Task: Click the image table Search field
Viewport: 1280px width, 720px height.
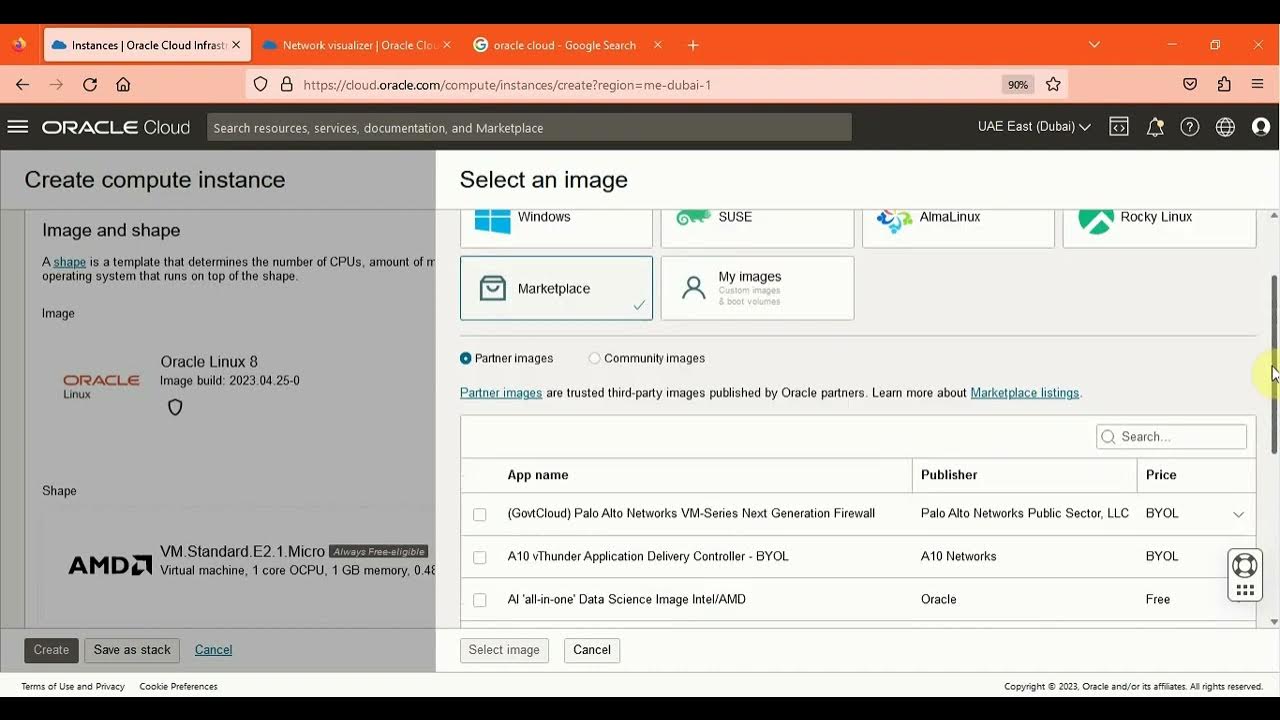Action: tap(1171, 437)
